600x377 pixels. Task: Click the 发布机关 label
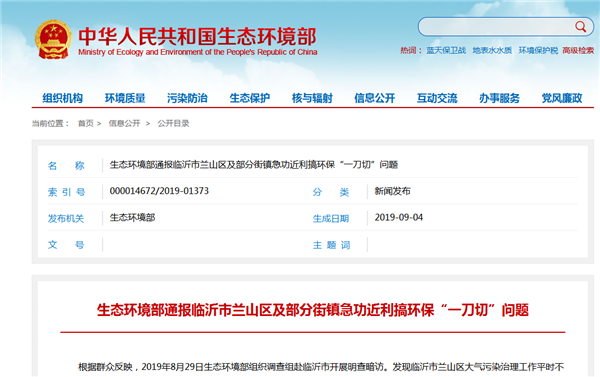[x=66, y=219]
